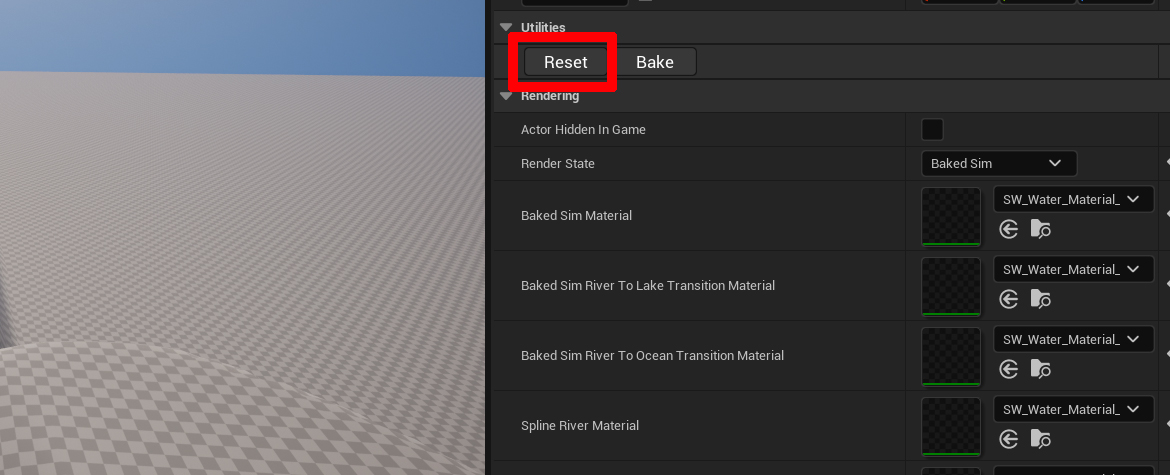Use selected asset for River To Lake Material

(x=1009, y=300)
